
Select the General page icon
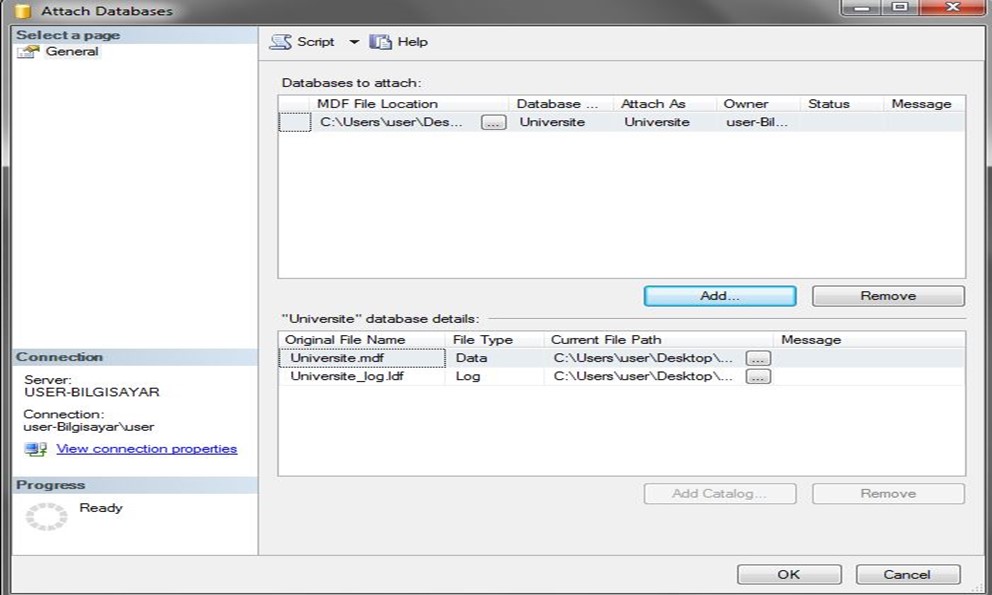click(x=28, y=52)
